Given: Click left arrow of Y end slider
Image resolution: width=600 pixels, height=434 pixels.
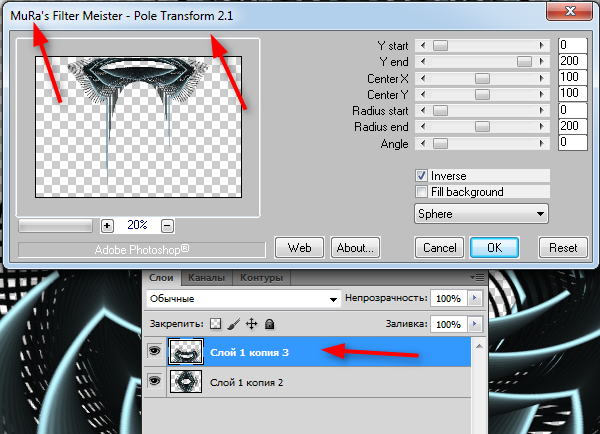Looking at the screenshot, I should coord(423,62).
